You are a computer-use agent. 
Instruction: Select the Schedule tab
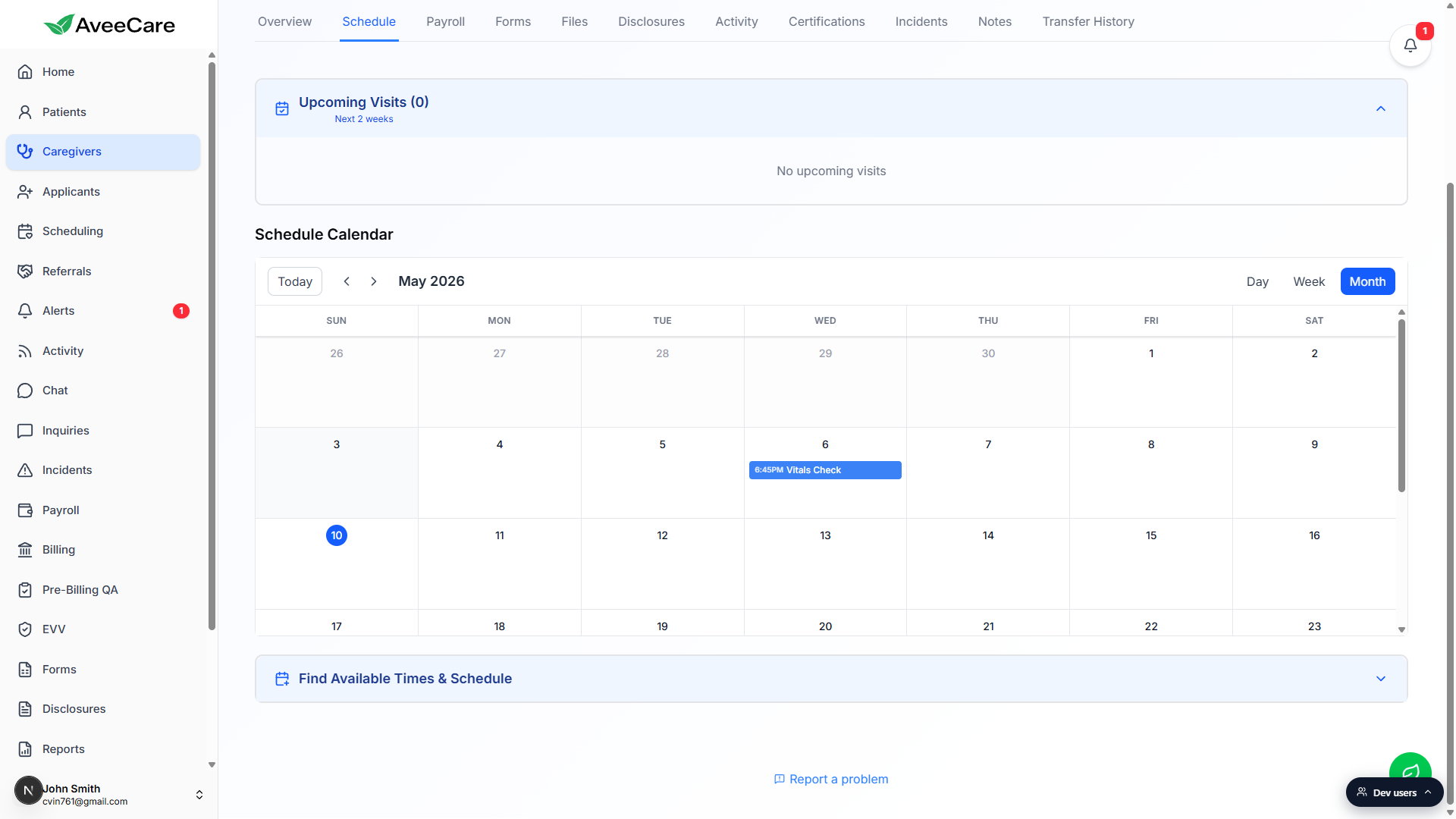[369, 21]
